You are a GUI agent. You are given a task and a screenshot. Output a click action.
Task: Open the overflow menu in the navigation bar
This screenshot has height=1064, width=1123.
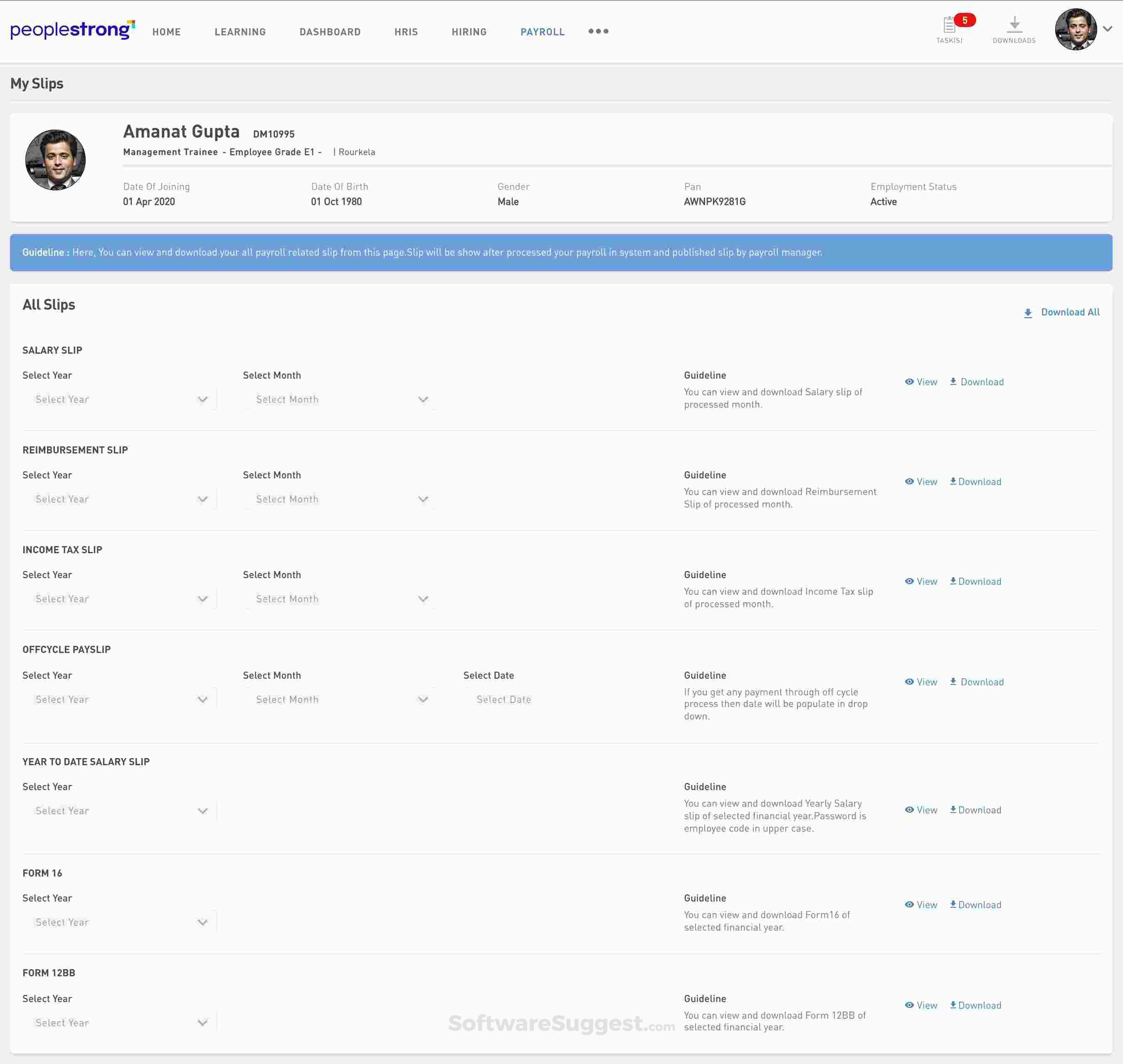(598, 32)
